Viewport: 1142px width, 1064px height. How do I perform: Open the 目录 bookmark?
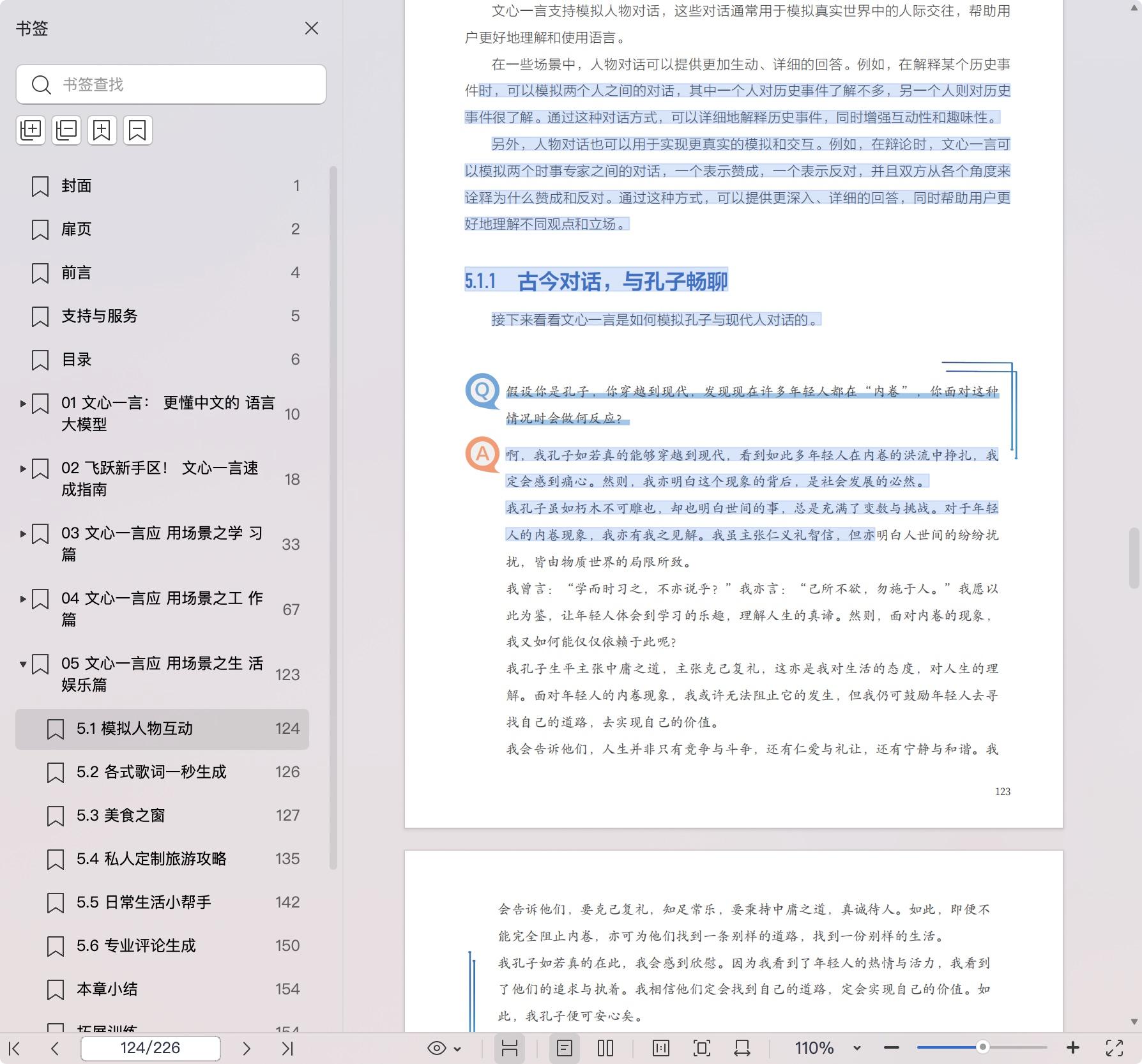tap(162, 360)
